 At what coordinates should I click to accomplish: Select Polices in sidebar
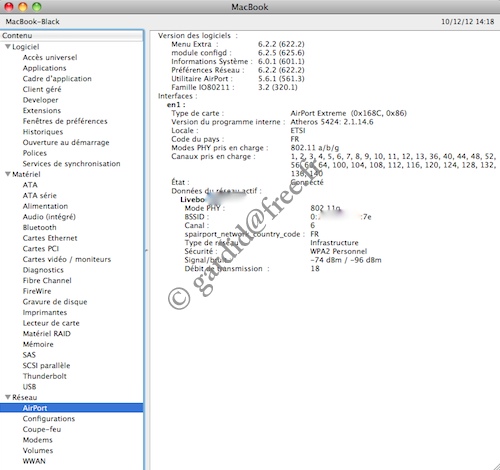click(35, 153)
